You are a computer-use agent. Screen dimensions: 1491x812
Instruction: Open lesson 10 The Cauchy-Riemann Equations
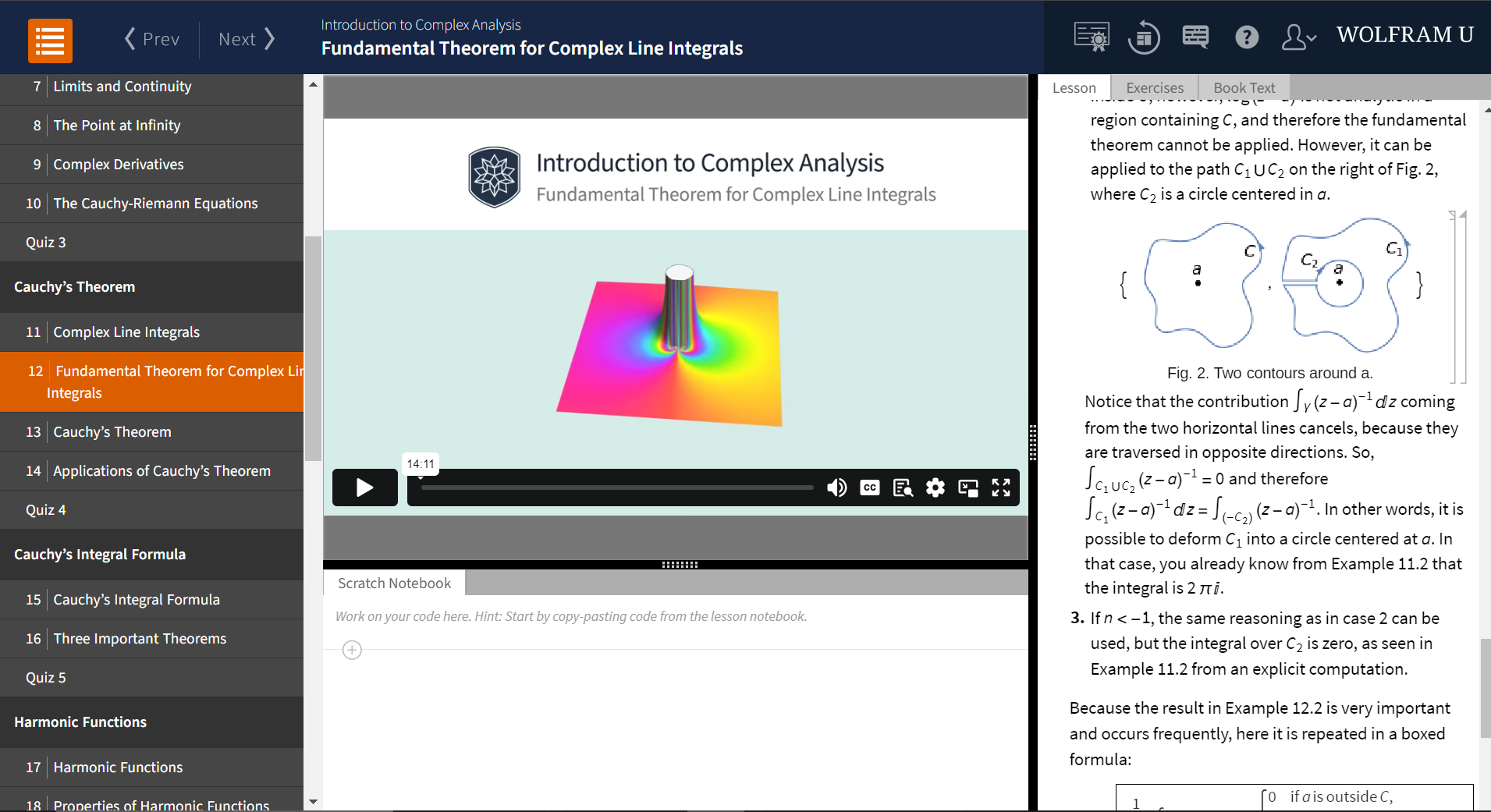click(151, 204)
